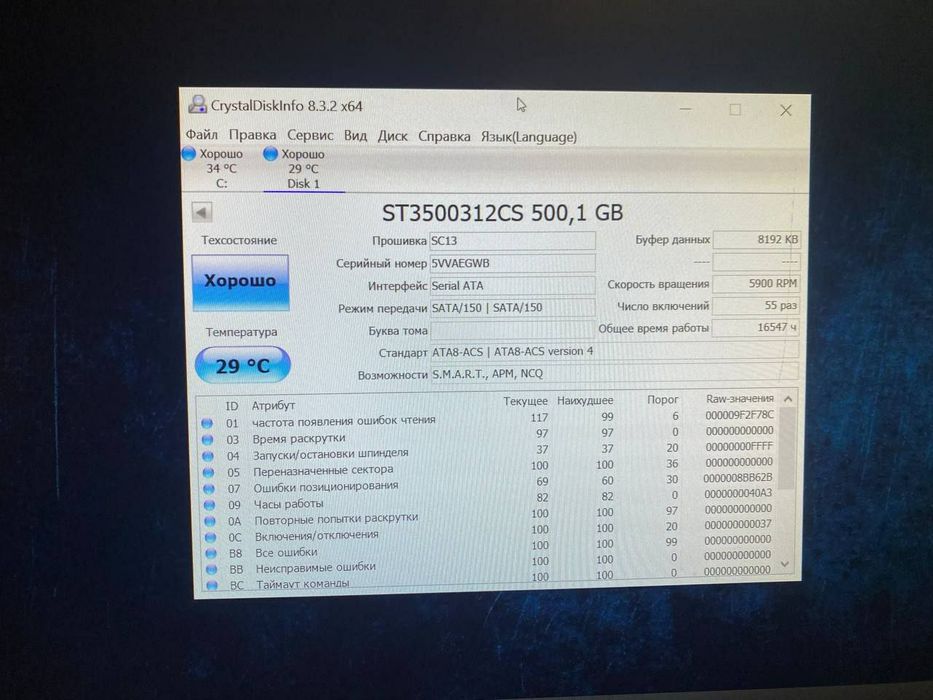Click the blue status circle of Disk 1

coord(270,154)
